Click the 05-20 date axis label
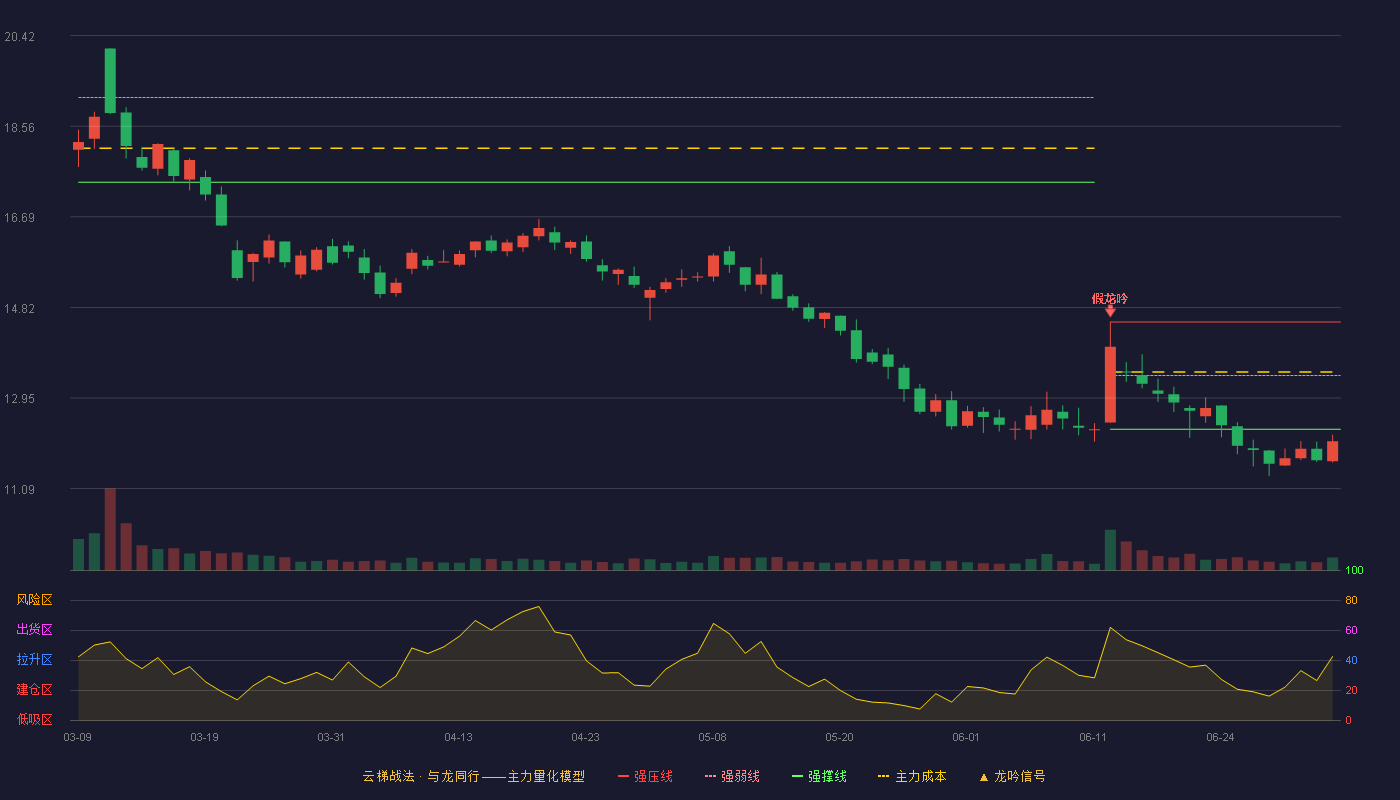1400x800 pixels. [x=840, y=737]
